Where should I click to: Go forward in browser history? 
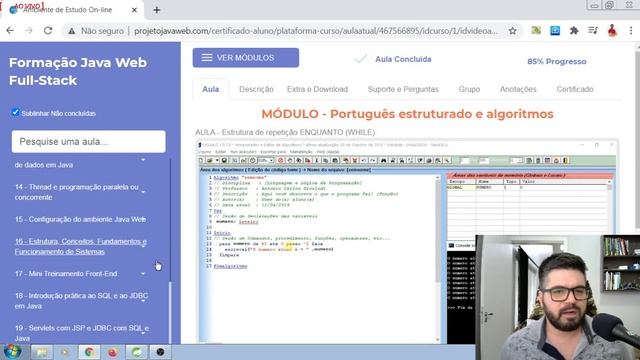(x=29, y=31)
